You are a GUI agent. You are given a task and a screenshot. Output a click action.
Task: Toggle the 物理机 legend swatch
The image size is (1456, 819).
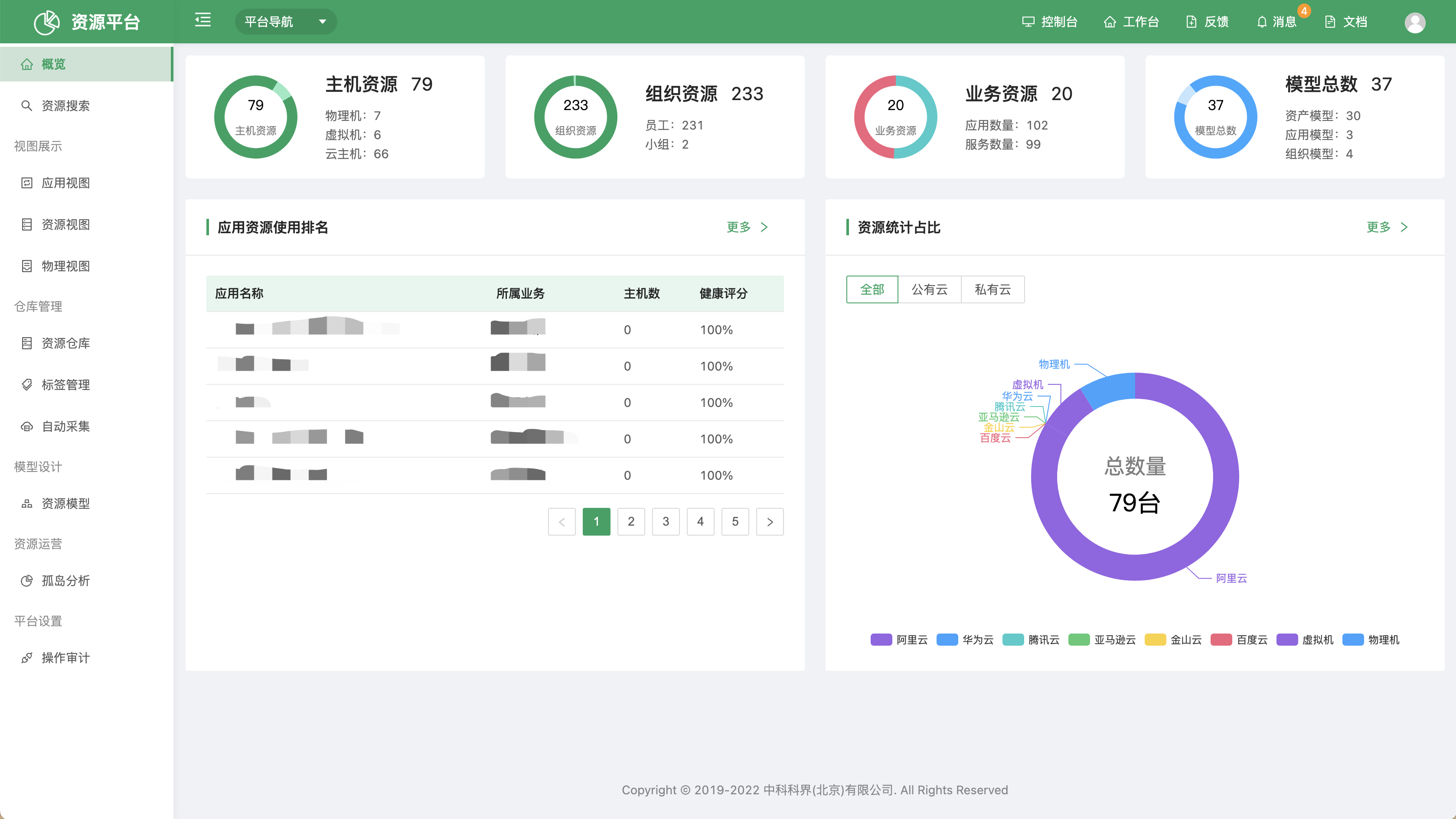click(1352, 640)
